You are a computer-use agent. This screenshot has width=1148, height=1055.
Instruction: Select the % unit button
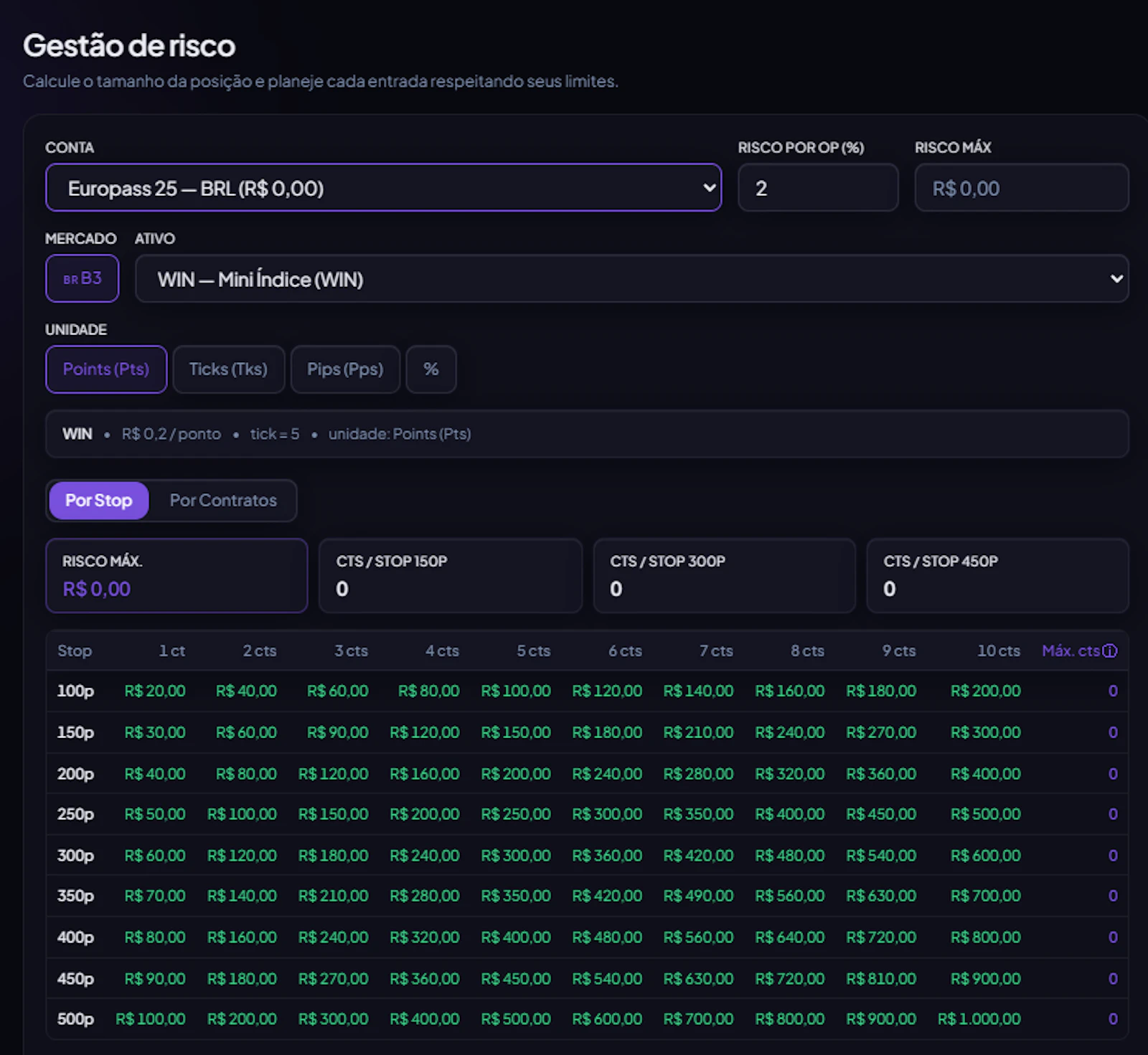click(431, 369)
